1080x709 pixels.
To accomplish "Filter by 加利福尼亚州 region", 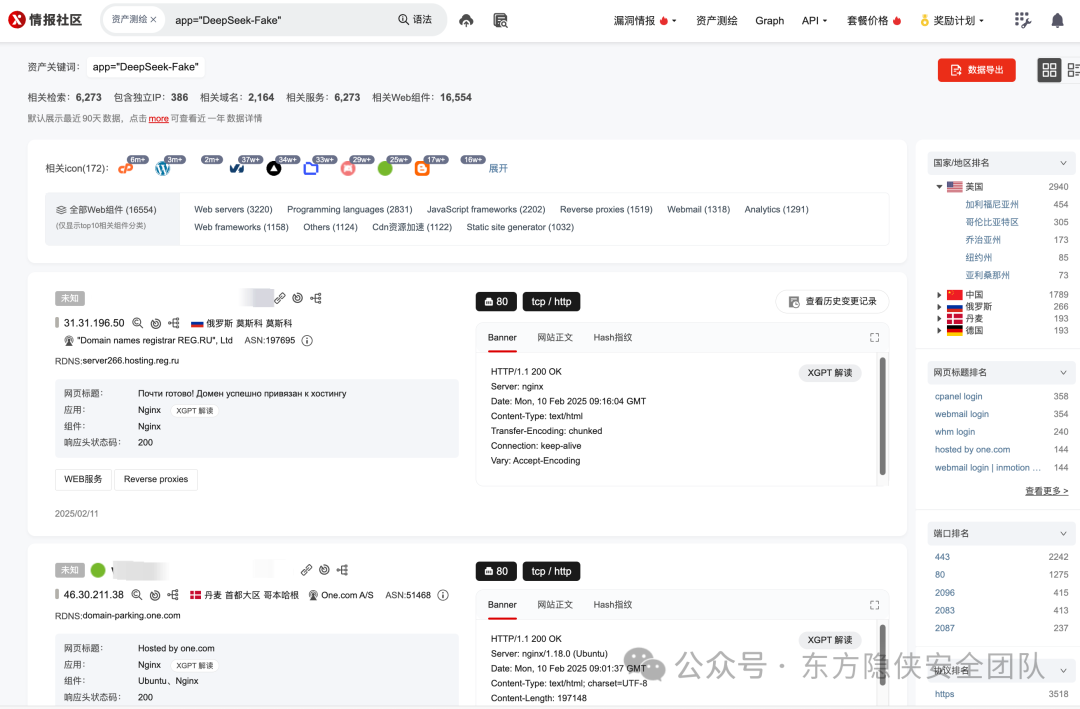I will click(991, 205).
